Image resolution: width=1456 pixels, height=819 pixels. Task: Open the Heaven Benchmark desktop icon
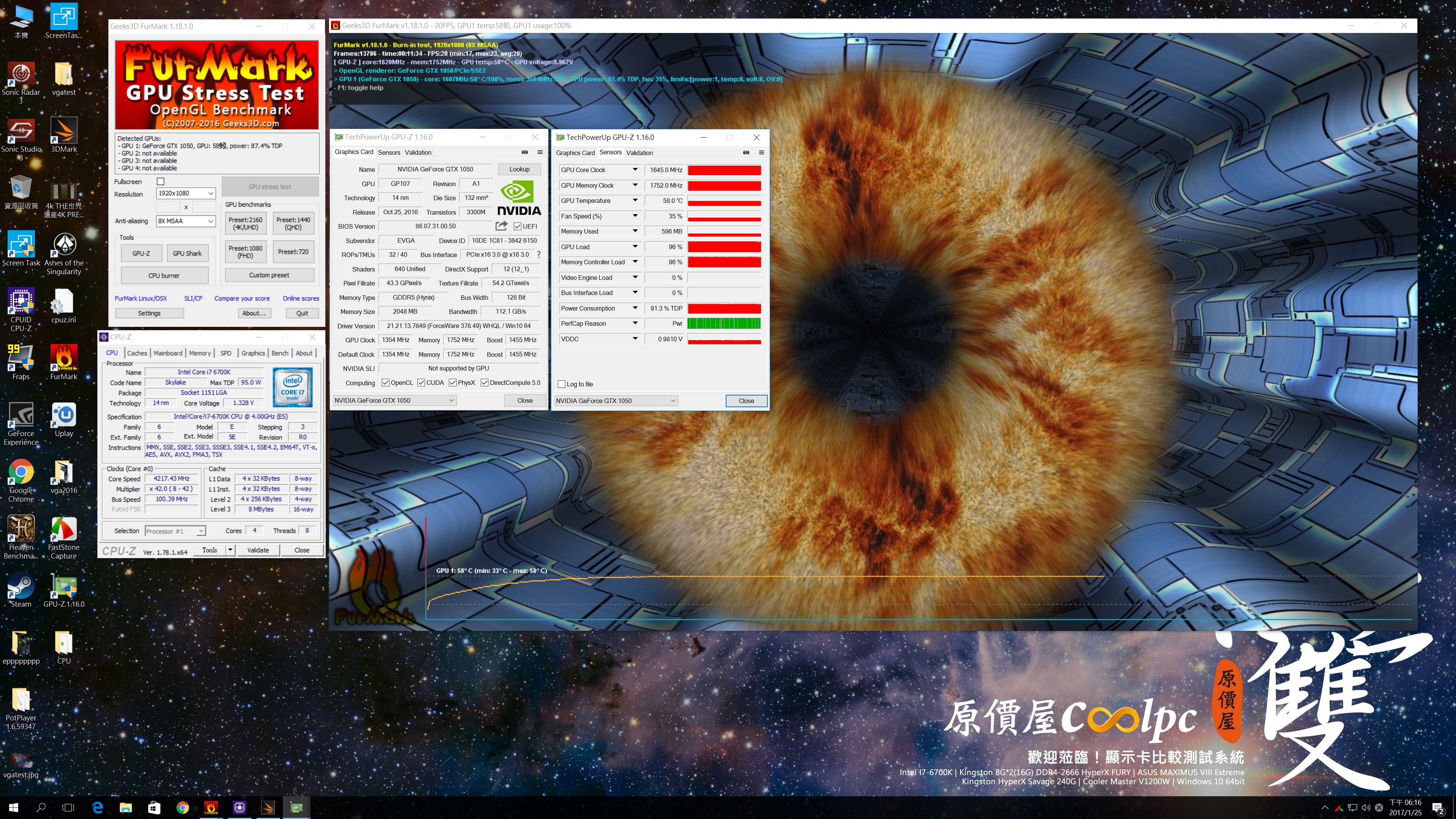point(21,537)
